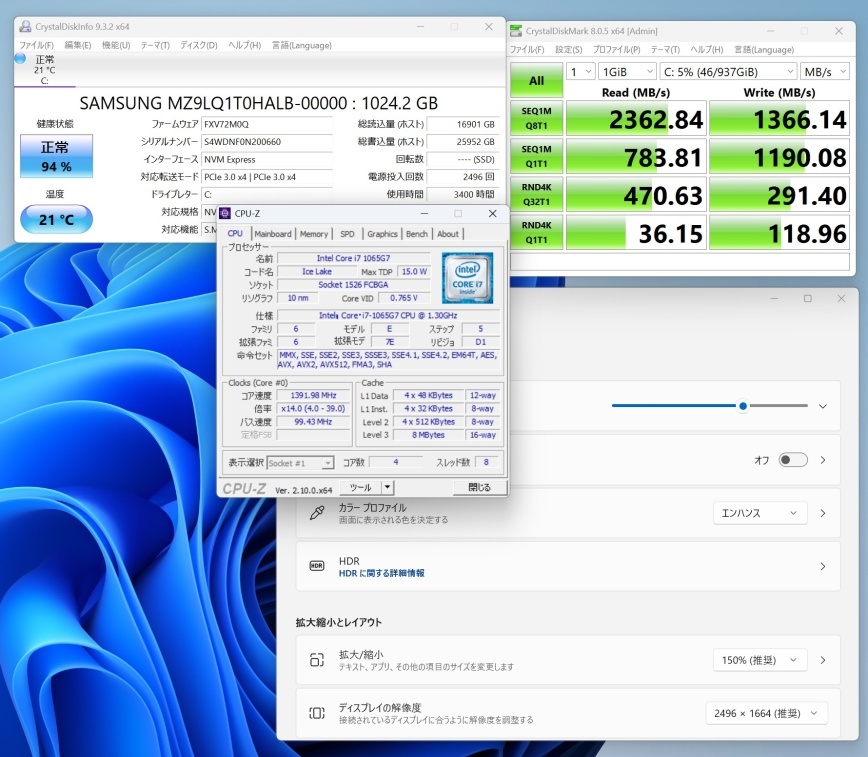Start all benchmarks with the All button

click(537, 80)
